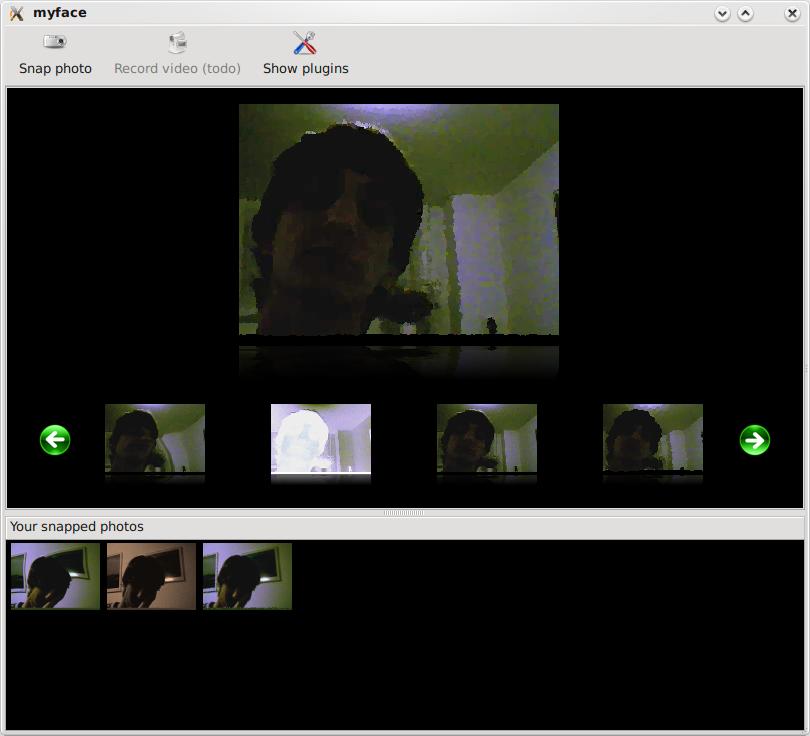Select the fourth effect preview thumbnail
Screen dimensions: 810x736
tap(653, 439)
